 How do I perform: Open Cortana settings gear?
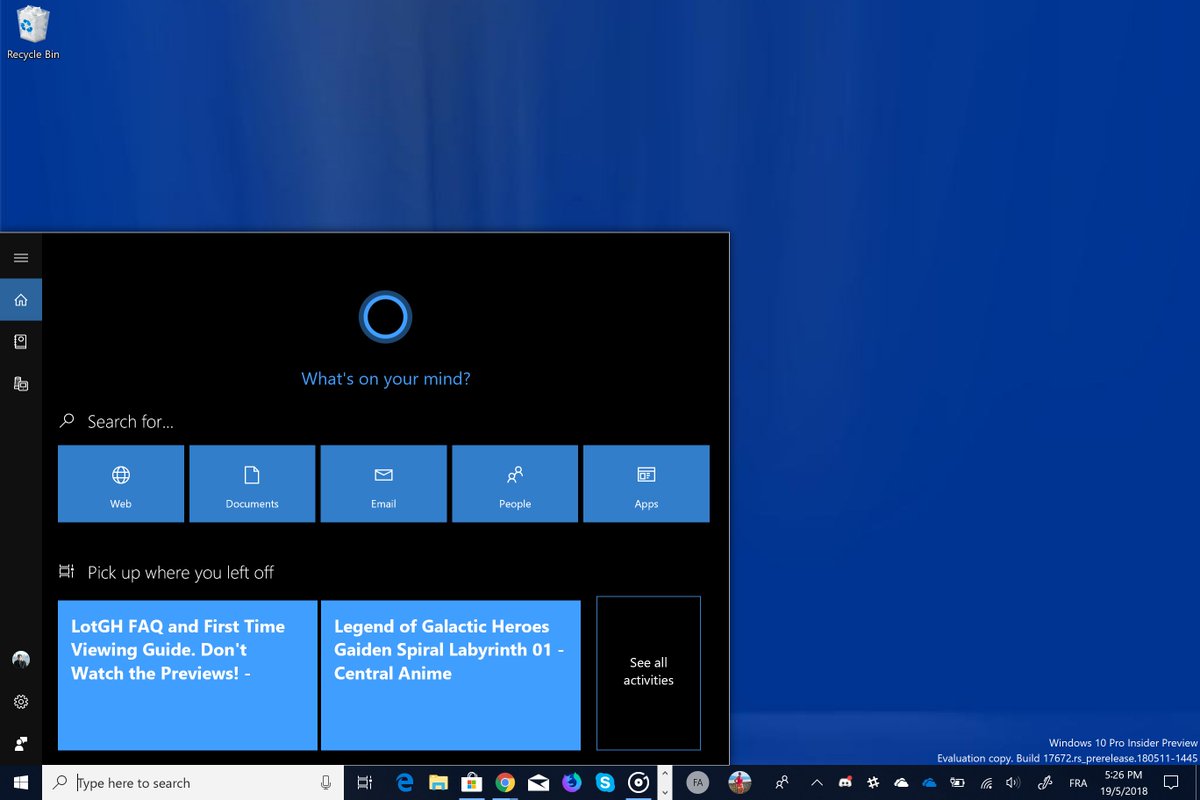click(21, 702)
